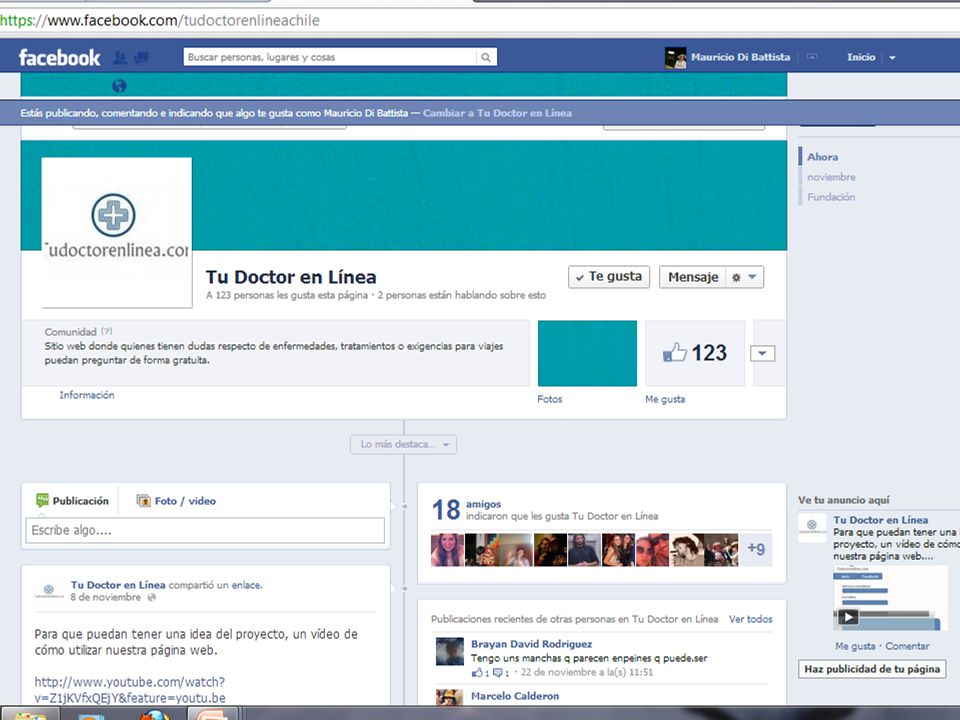
Task: Switch identity via Cambiar a Tu Doctor en Línea
Action: [497, 113]
